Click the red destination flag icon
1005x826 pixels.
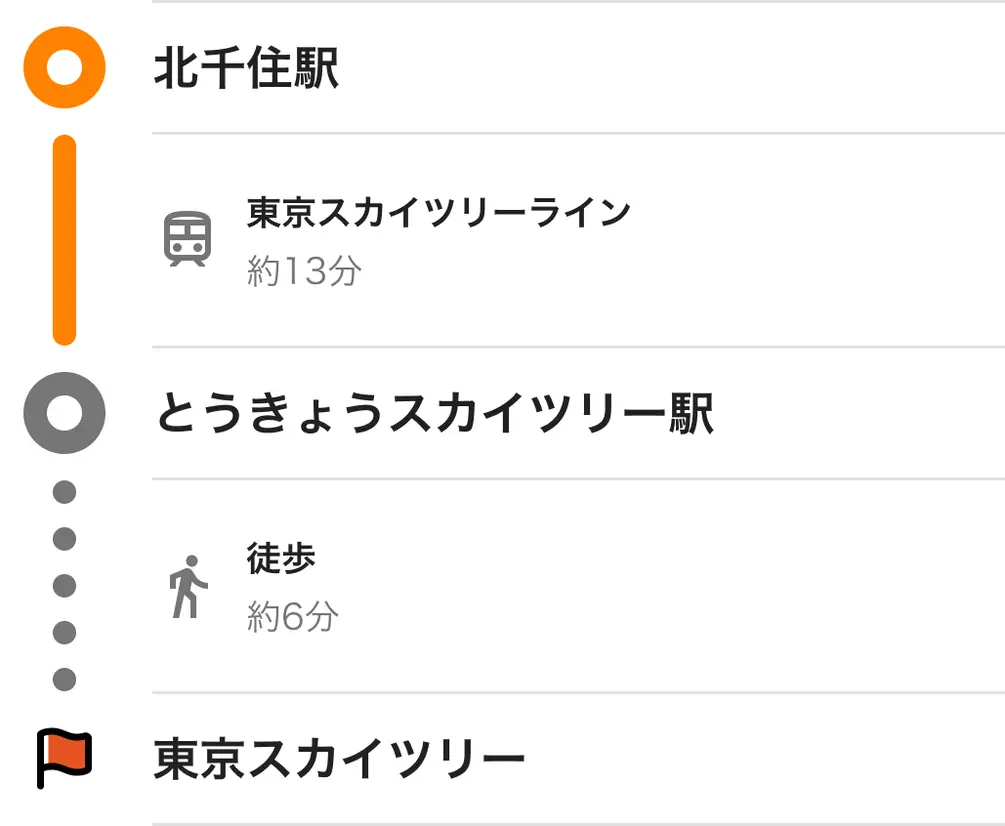(64, 758)
